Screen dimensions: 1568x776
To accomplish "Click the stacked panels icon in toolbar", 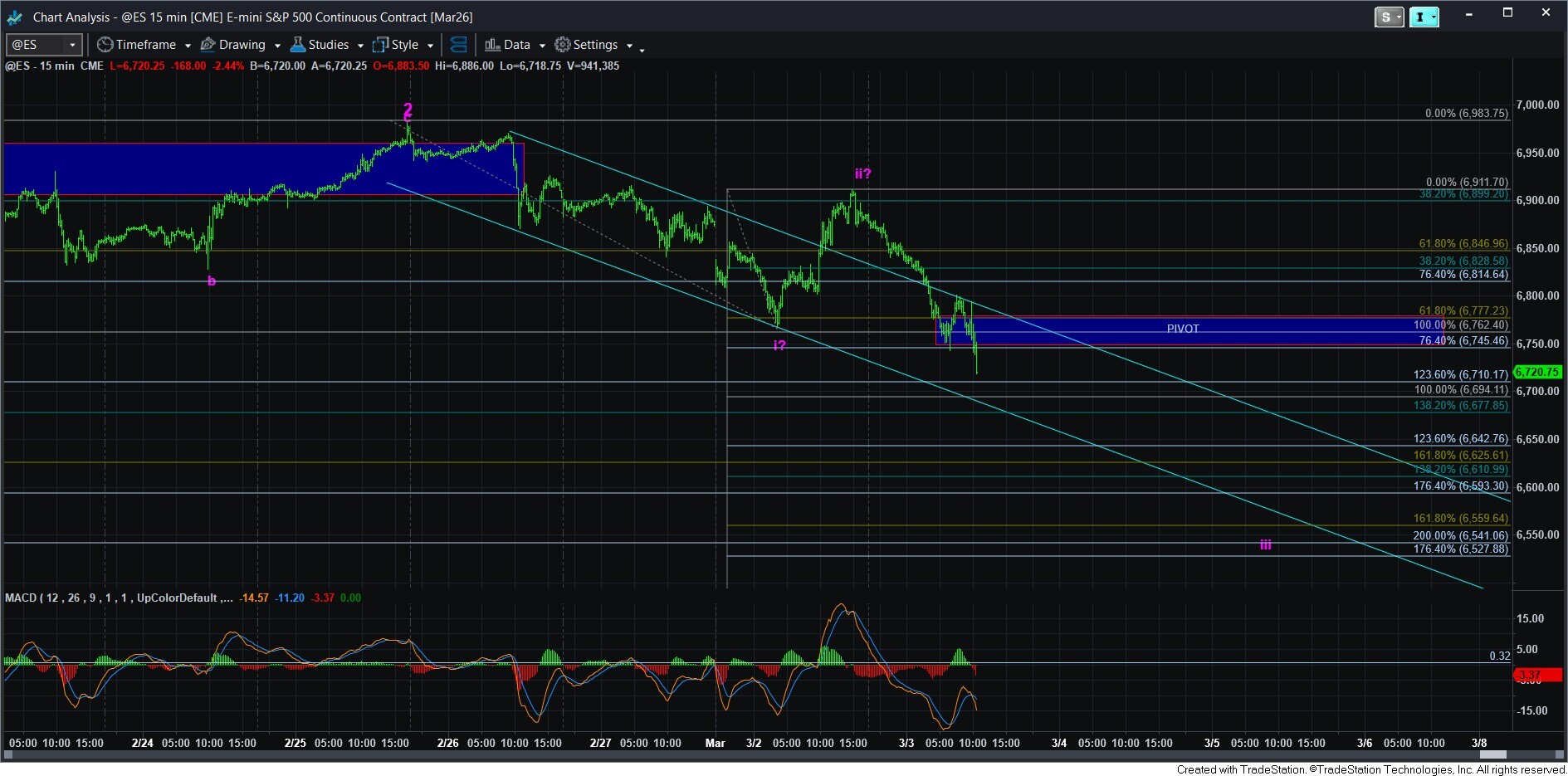I will pos(458,45).
